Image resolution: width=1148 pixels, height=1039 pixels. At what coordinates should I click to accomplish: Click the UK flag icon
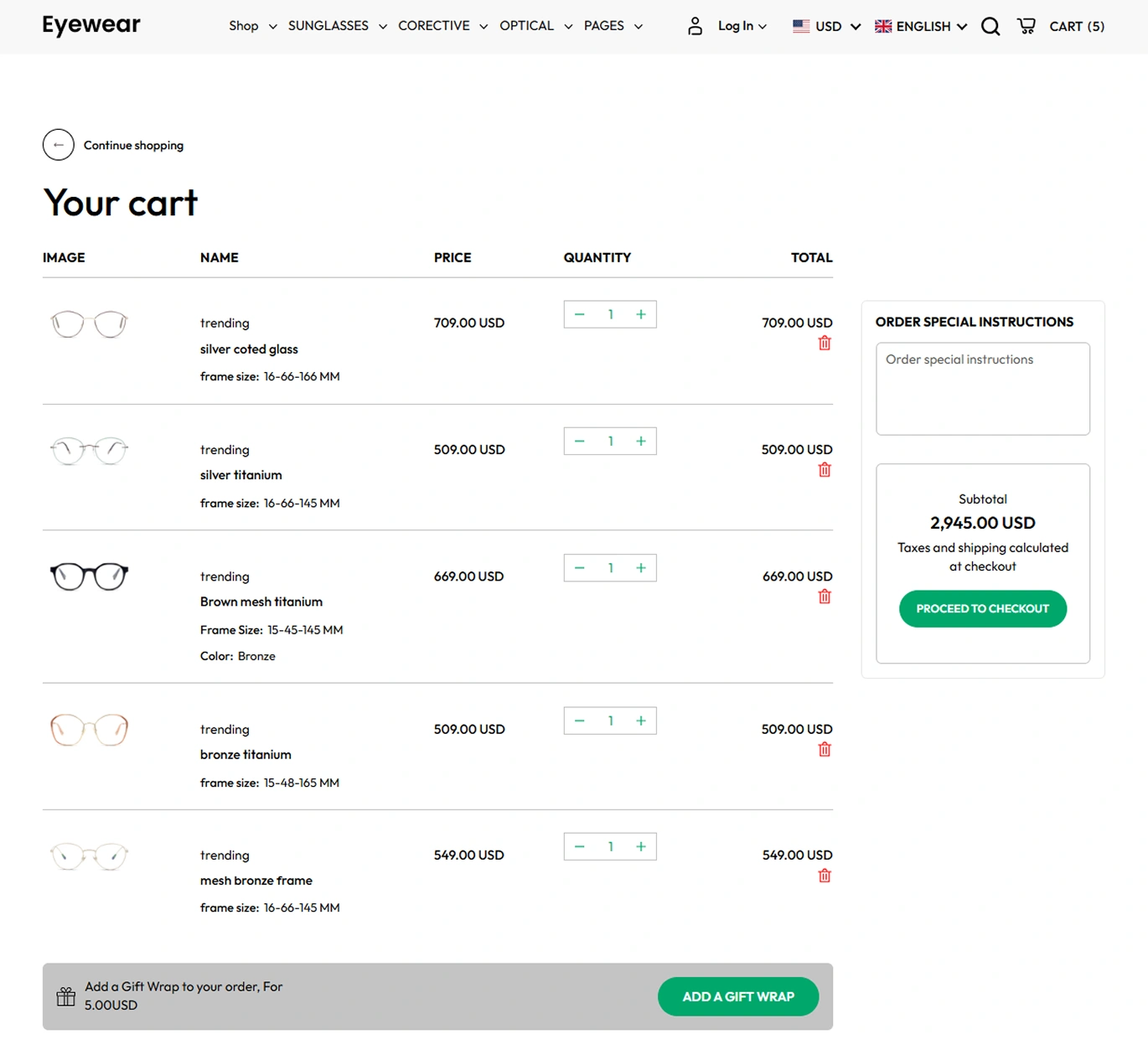coord(883,26)
